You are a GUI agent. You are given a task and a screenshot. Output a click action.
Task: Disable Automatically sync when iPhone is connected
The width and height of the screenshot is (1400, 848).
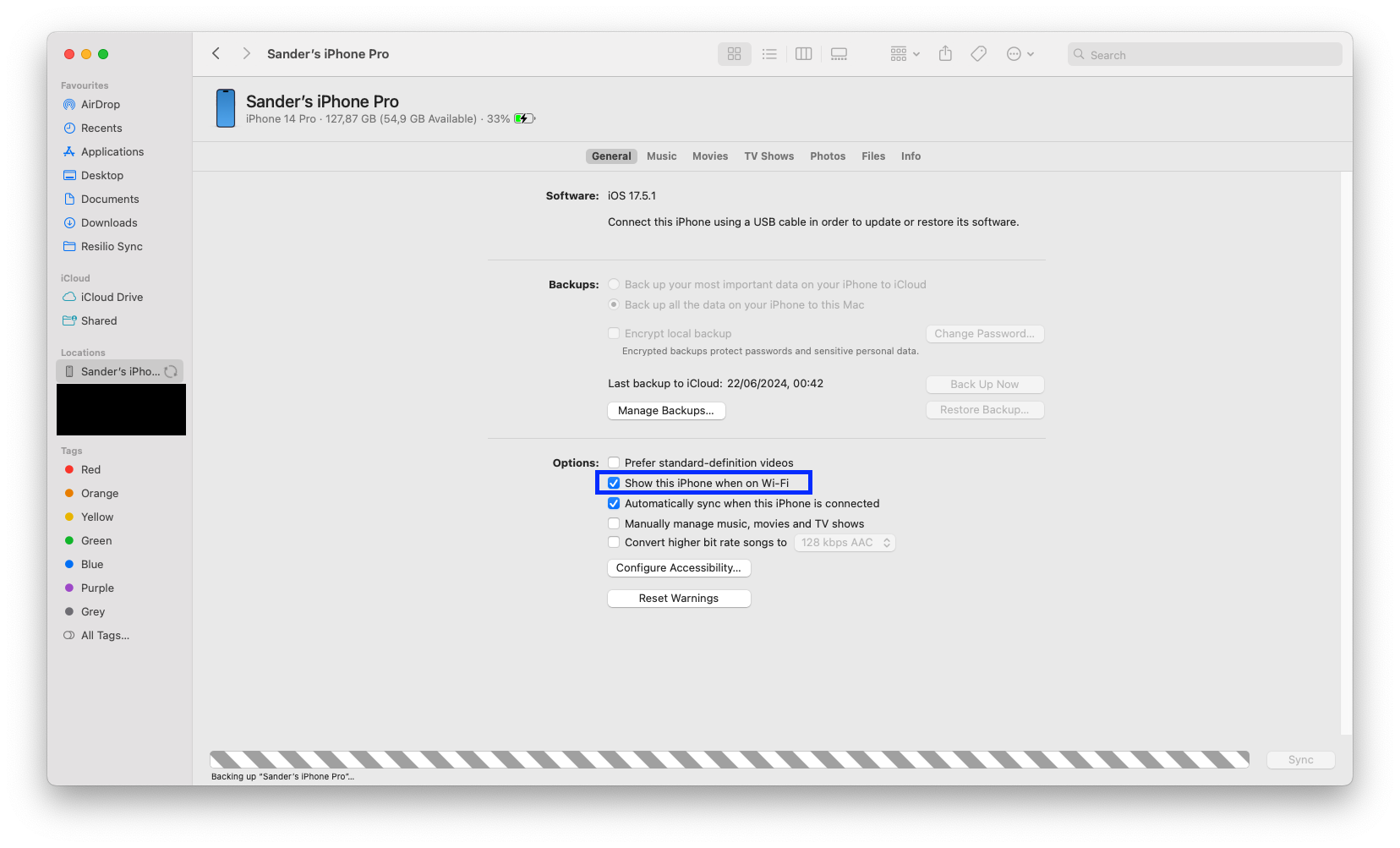tap(614, 503)
